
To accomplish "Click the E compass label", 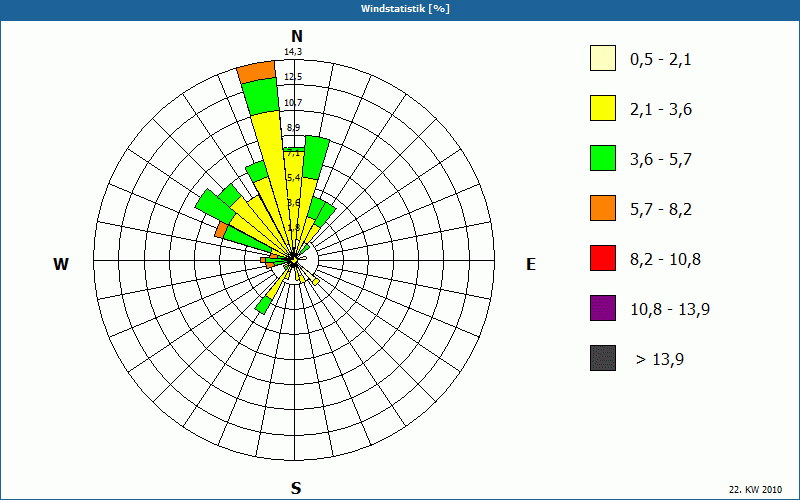I will tap(531, 264).
